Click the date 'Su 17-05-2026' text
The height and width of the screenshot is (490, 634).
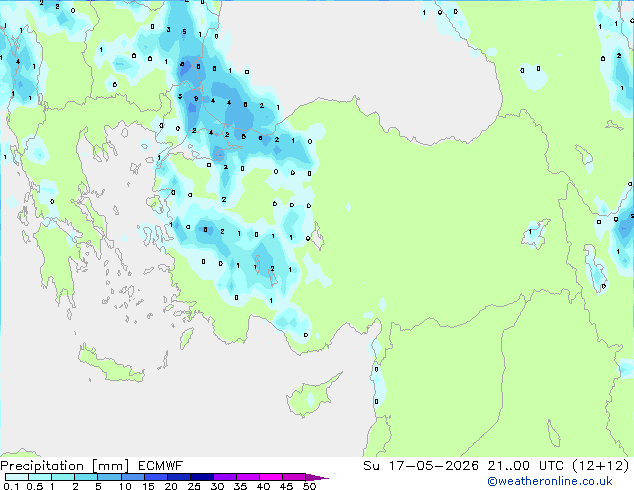(x=421, y=466)
